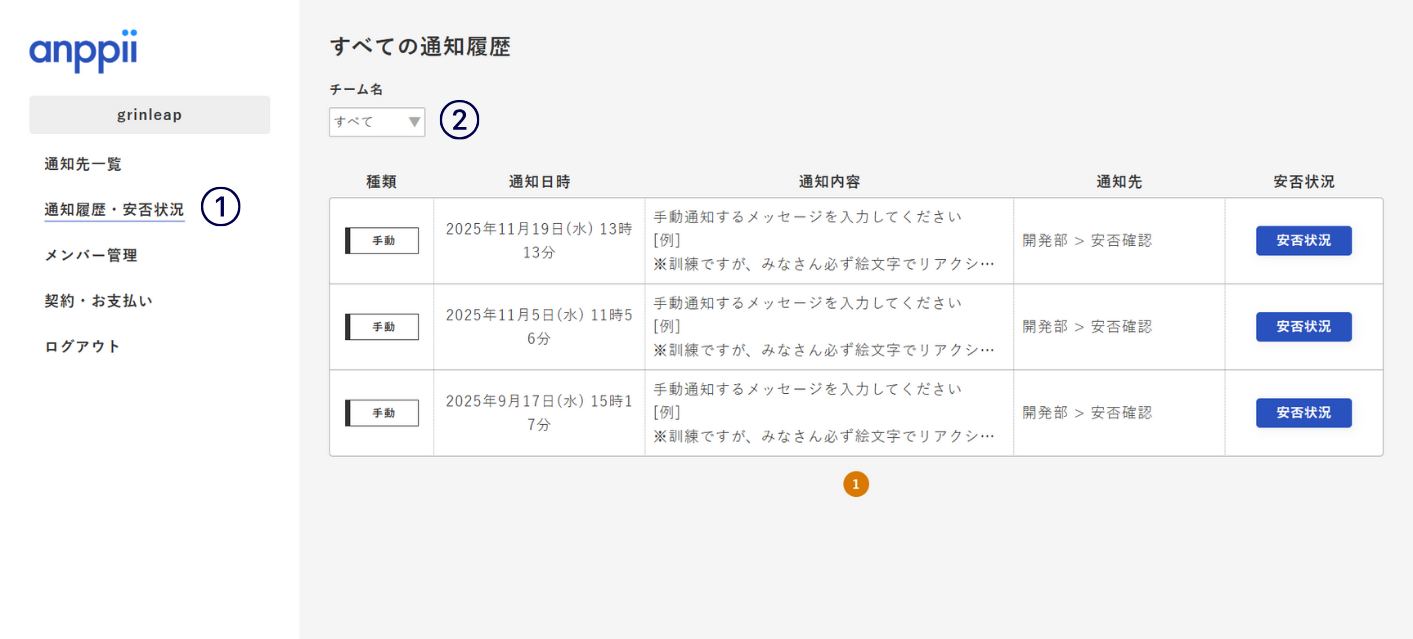Open 通知先一覧 in the sidebar

pyautogui.click(x=83, y=164)
